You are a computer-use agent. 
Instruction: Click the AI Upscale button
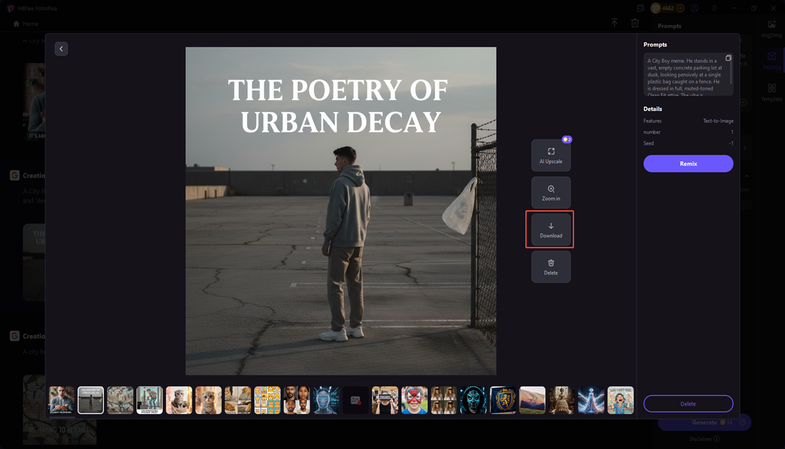(551, 155)
